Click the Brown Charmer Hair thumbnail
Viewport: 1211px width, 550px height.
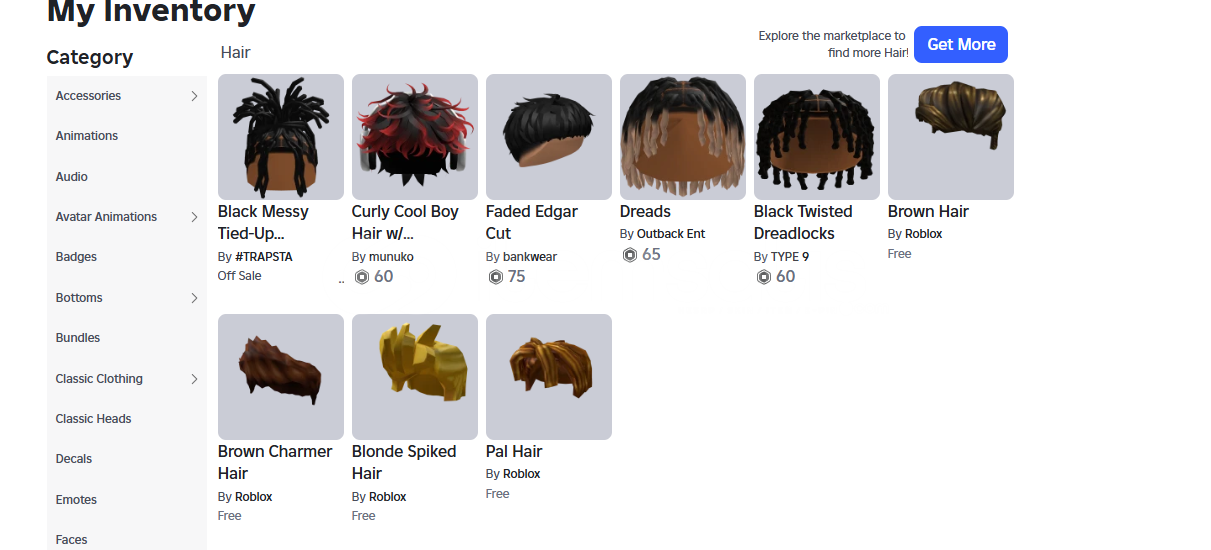tap(281, 377)
